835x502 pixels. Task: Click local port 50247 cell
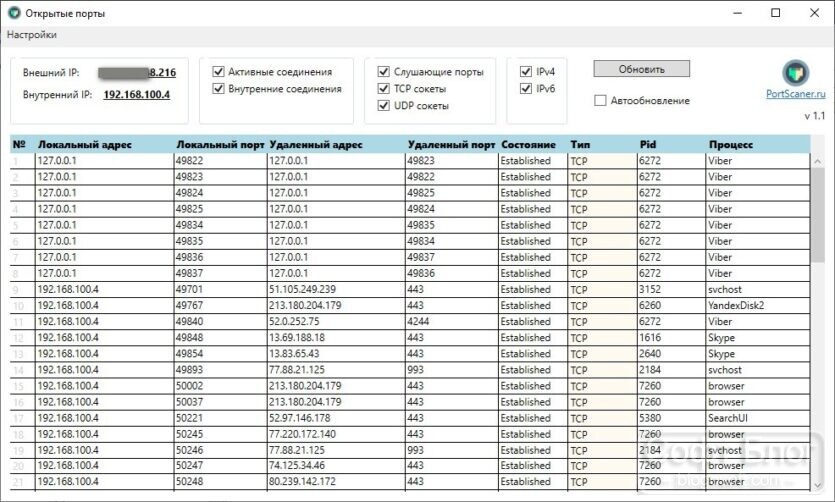[220, 466]
